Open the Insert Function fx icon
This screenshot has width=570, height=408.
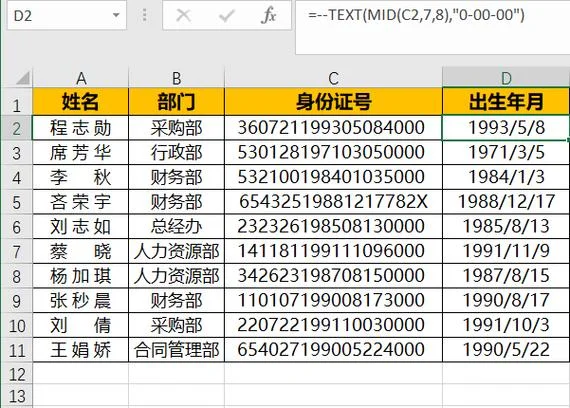coord(269,16)
